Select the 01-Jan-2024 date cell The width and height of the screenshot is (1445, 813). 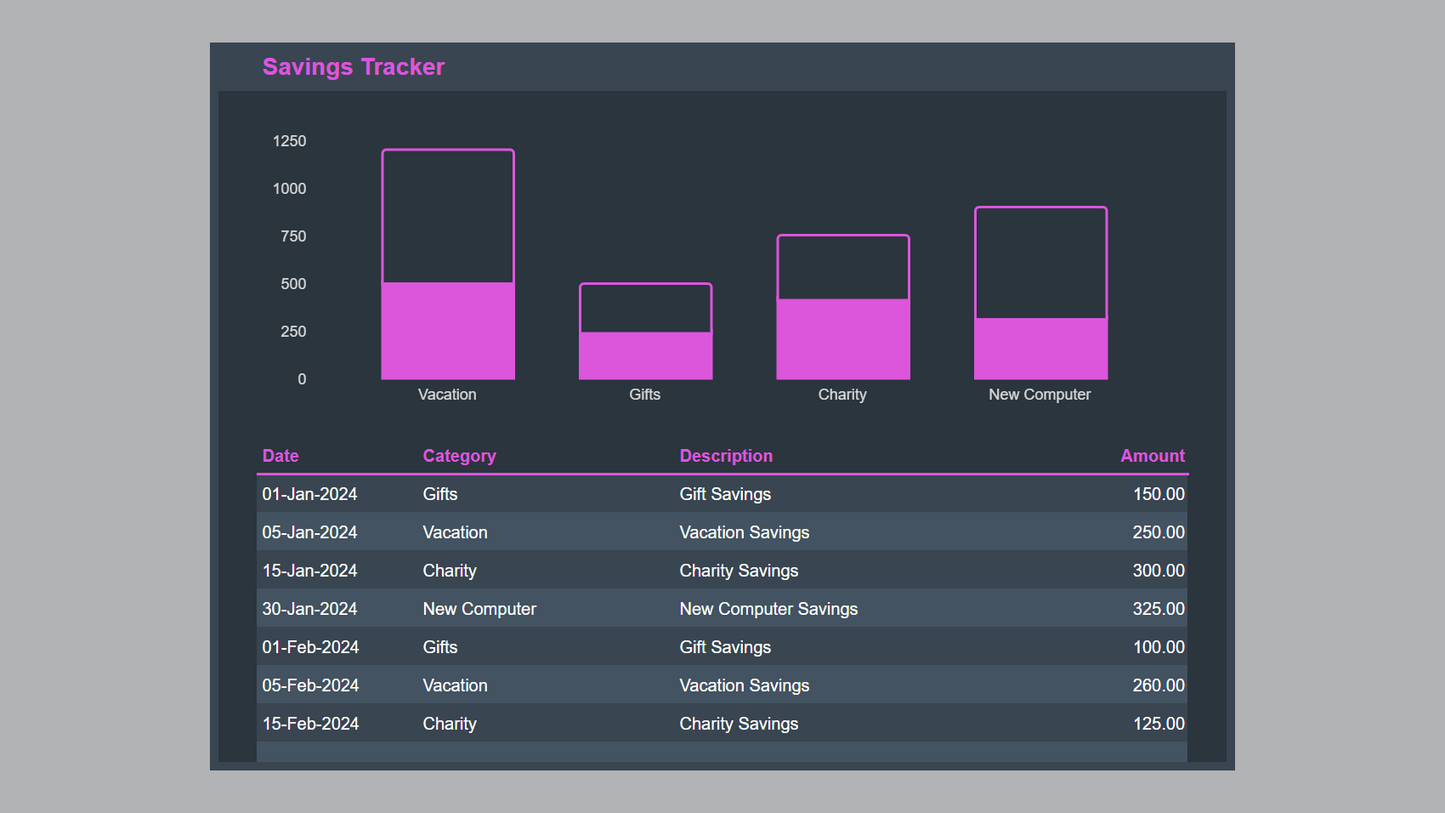pos(310,494)
